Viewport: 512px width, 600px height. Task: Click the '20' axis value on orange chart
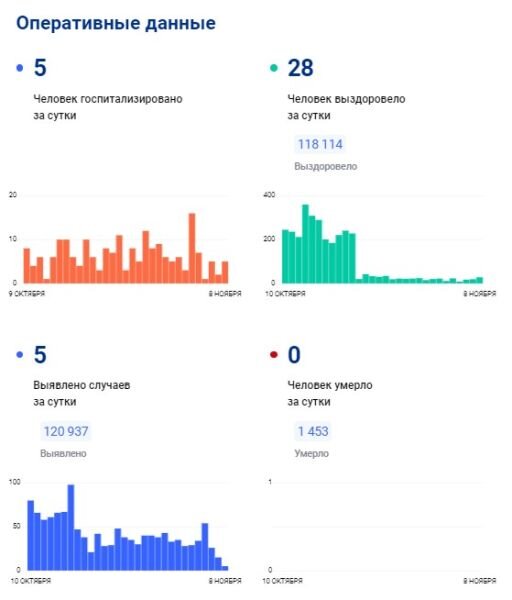click(13, 195)
